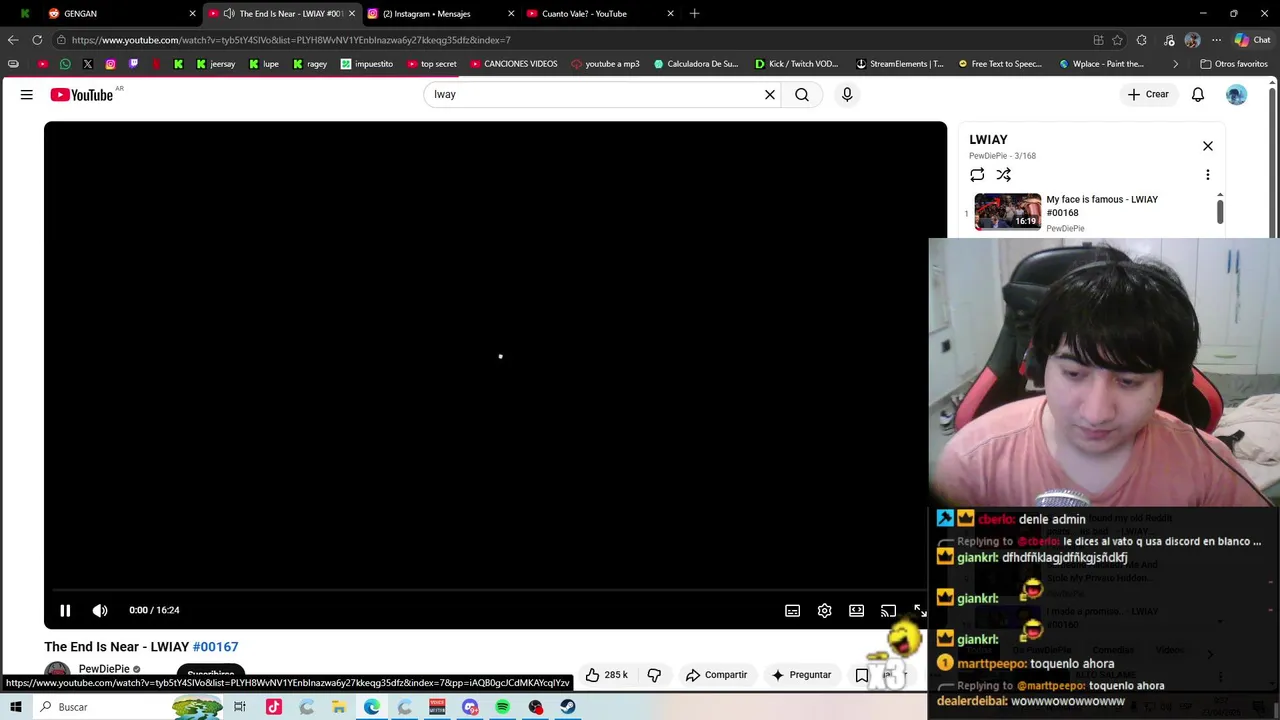1280x720 pixels.
Task: Switch to the Cuanto Vale? YouTube tab
Action: (600, 13)
